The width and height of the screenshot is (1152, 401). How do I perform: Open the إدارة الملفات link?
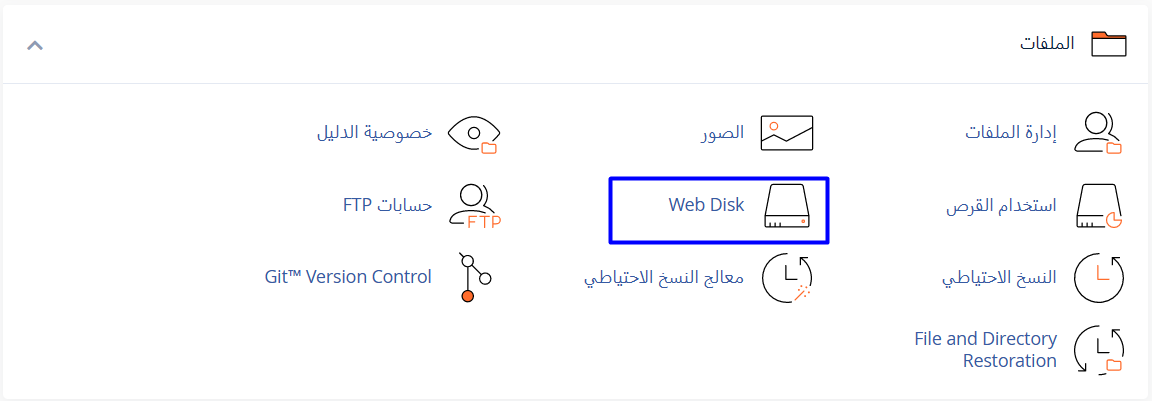click(1010, 132)
